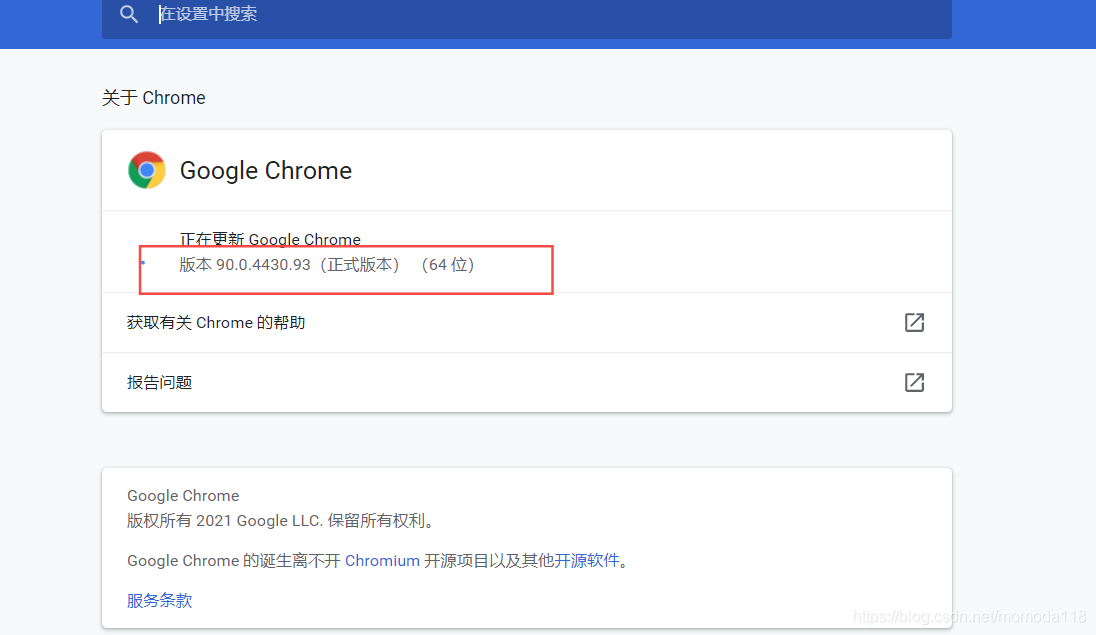The image size is (1096, 635).
Task: Click the magnifier search icon in the header
Action: [x=129, y=14]
